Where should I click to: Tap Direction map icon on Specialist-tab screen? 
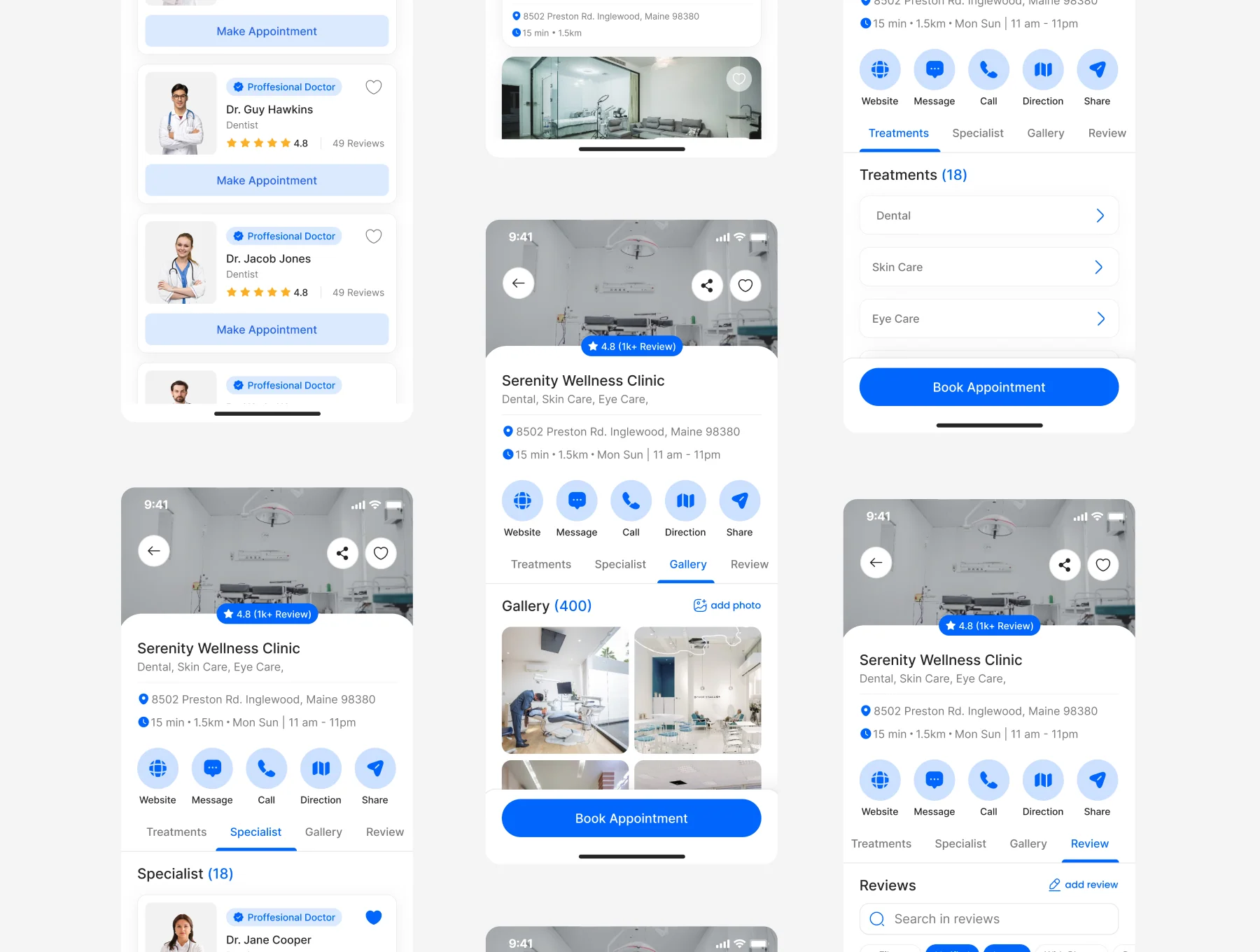coord(321,769)
